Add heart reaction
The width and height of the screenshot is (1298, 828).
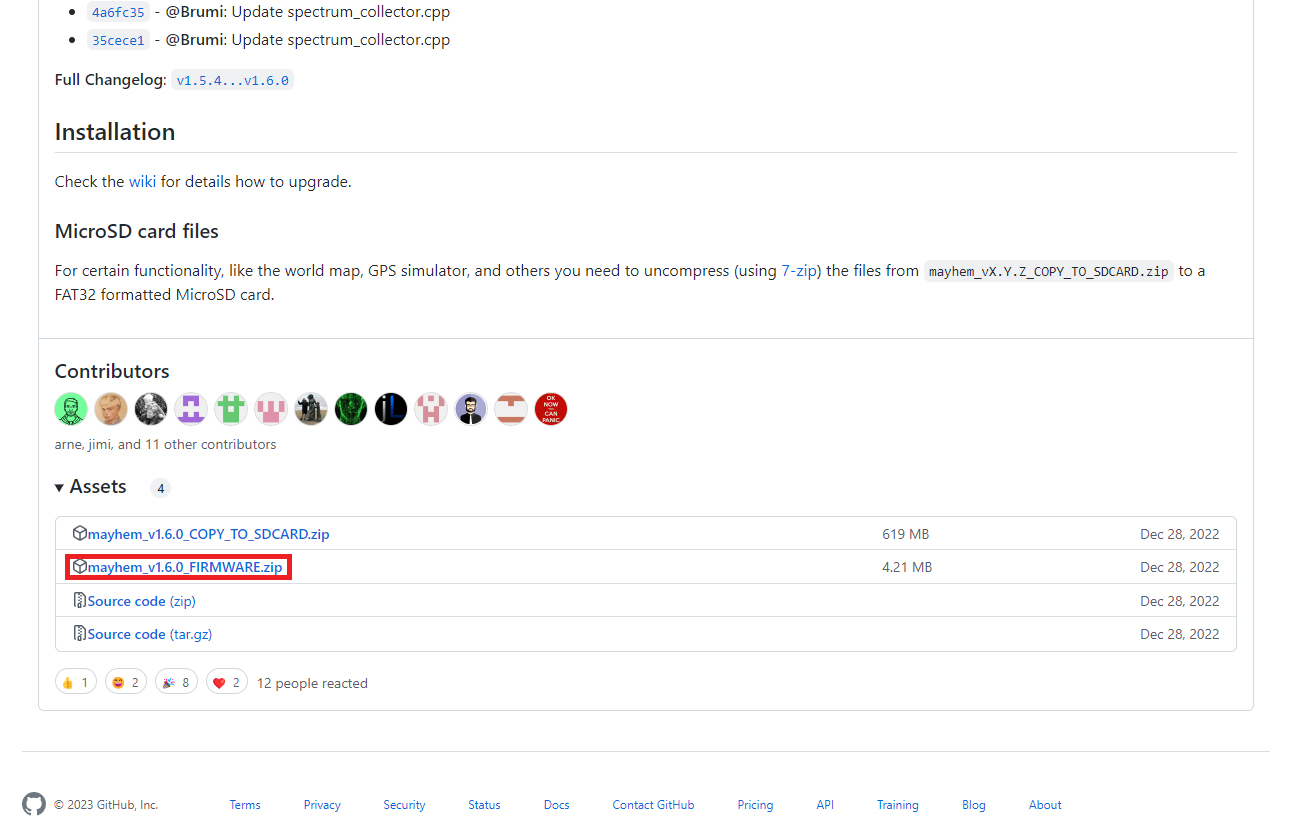[227, 683]
